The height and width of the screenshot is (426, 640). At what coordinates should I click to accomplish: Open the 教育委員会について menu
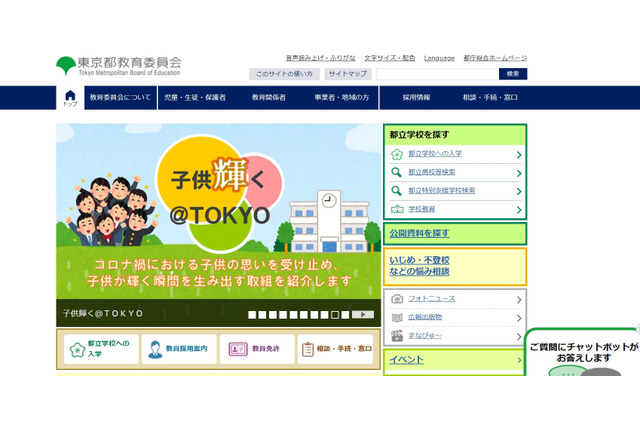pos(120,98)
